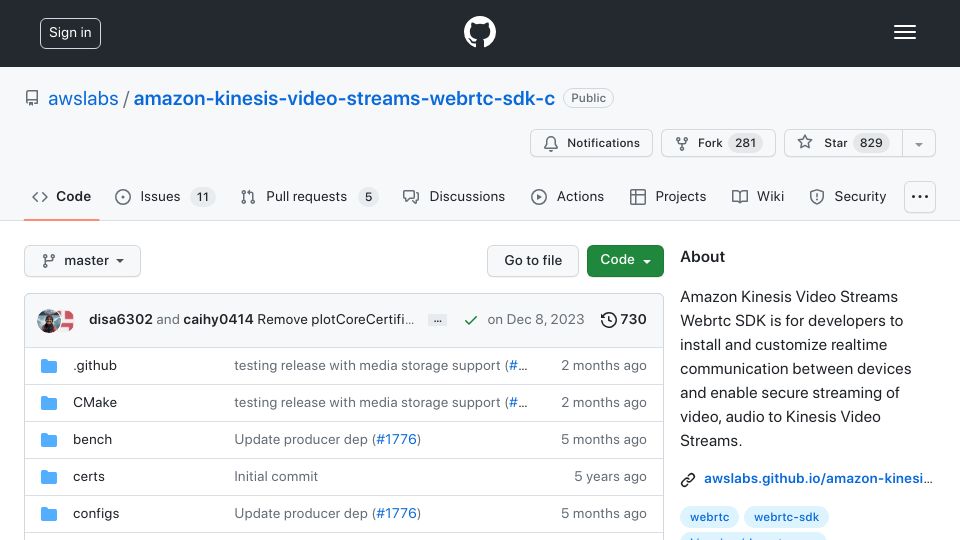Screen dimensions: 960x540
Task: Click the repository book icon beside awslabs
Action: click(32, 98)
